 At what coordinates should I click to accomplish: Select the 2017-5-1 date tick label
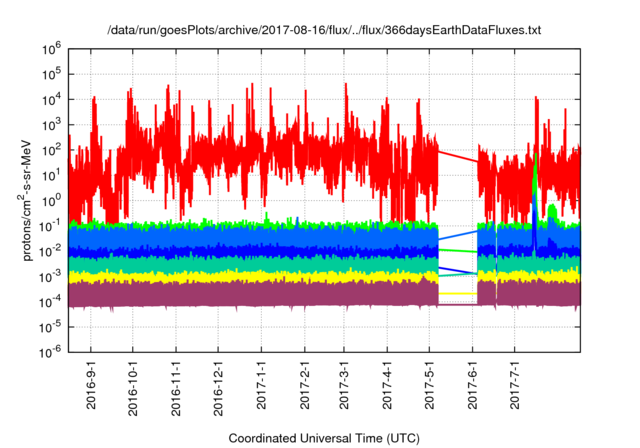click(x=429, y=385)
